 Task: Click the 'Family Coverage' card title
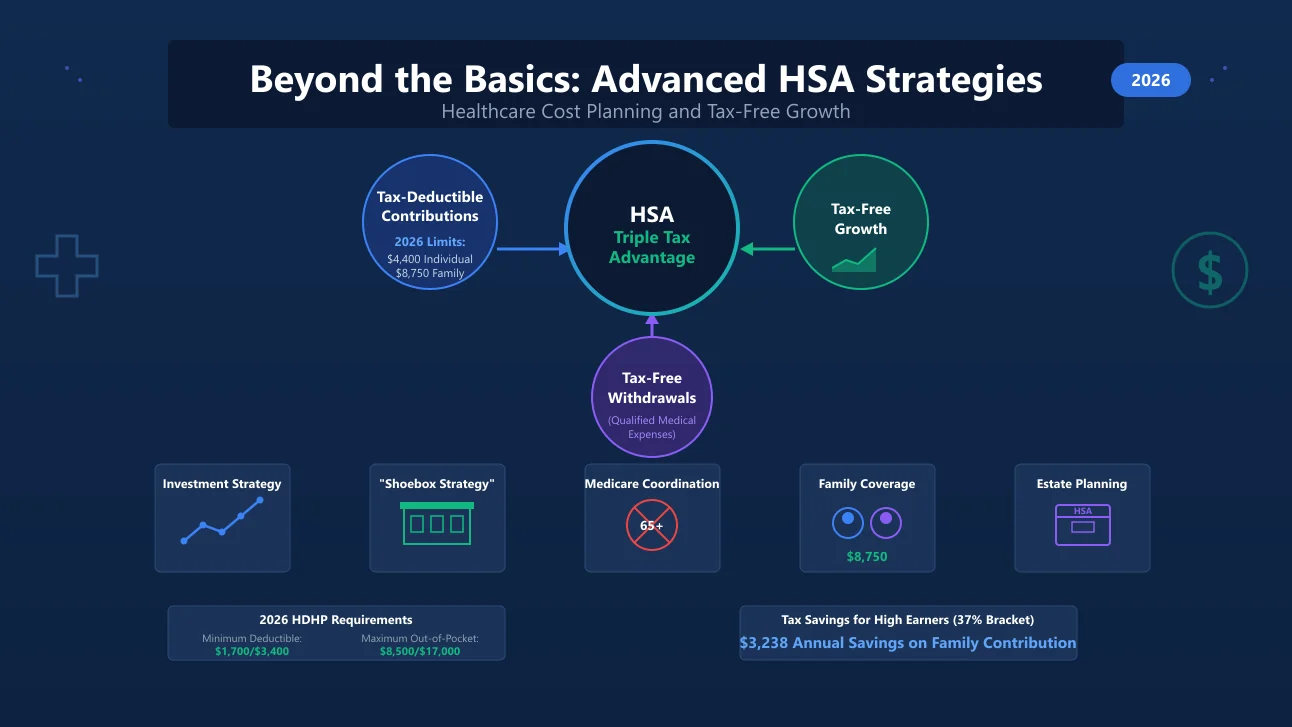click(x=867, y=484)
